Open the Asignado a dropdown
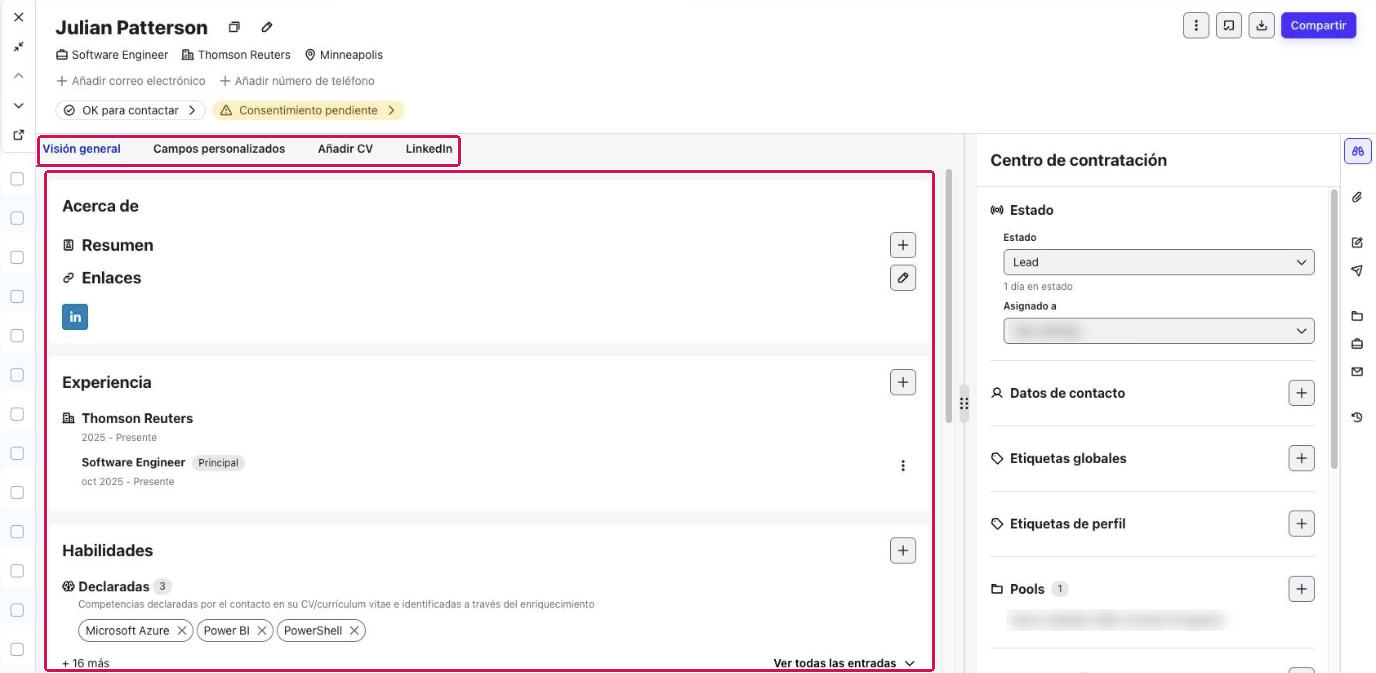Viewport: 1376px width, 673px height. click(1158, 331)
